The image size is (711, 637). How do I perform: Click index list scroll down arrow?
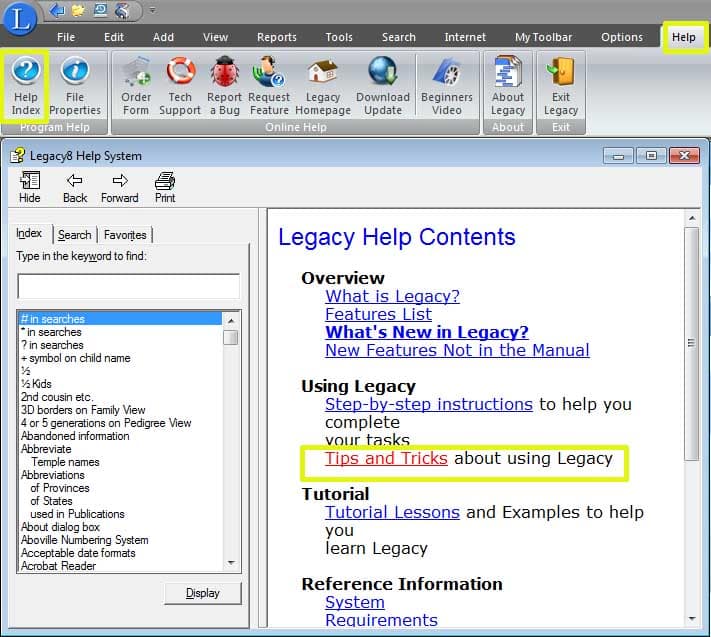pos(231,563)
